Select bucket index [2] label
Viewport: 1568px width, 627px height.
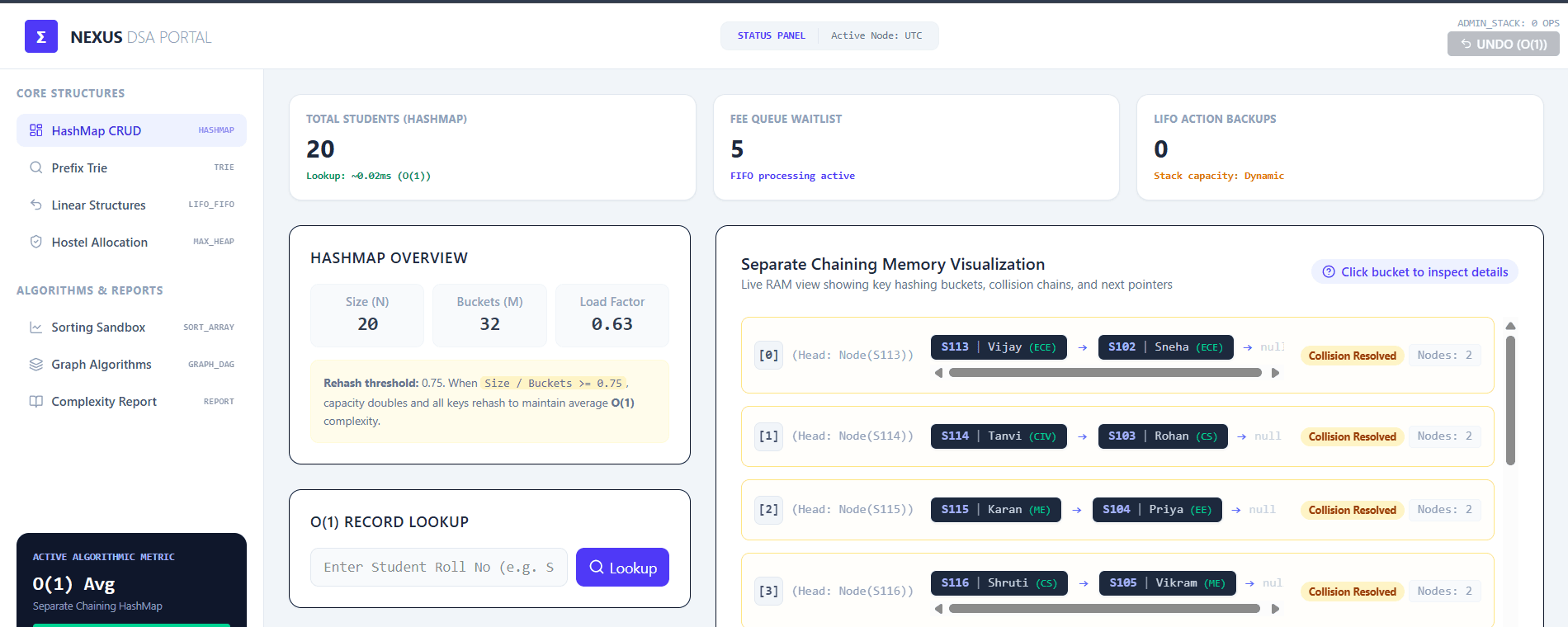tap(768, 510)
